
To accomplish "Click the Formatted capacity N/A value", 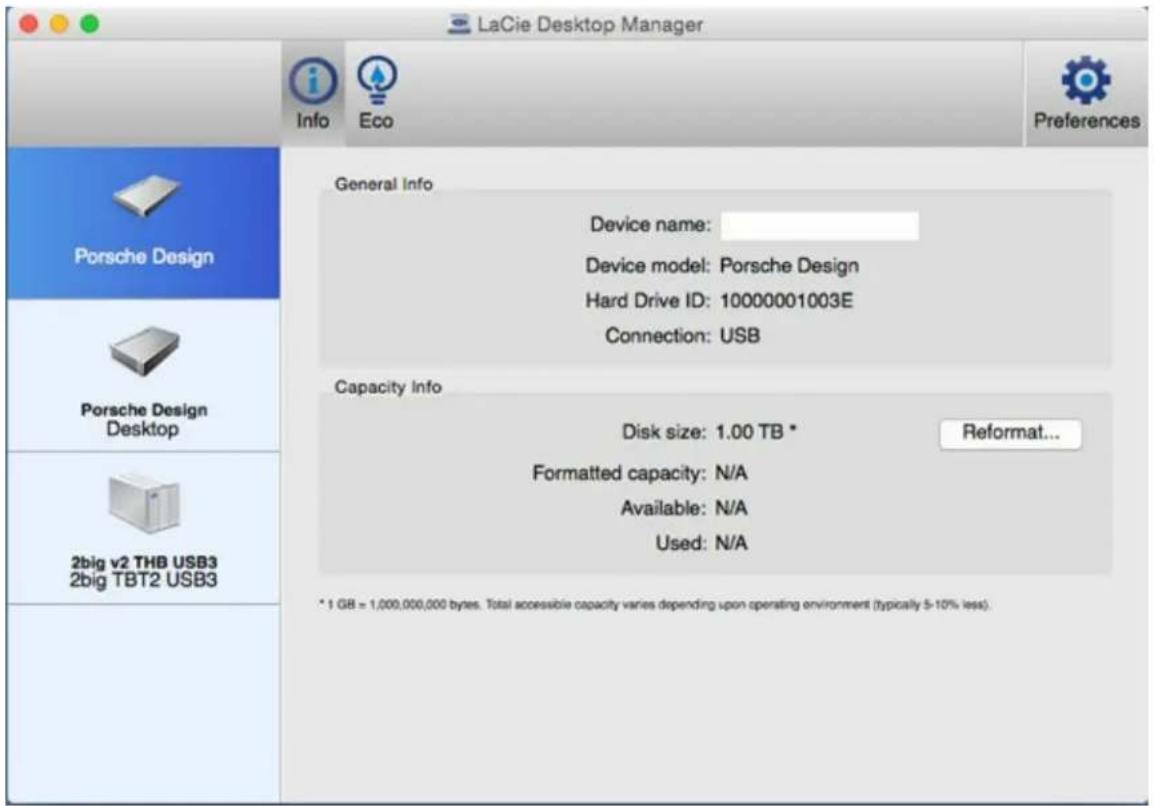I will click(x=731, y=473).
